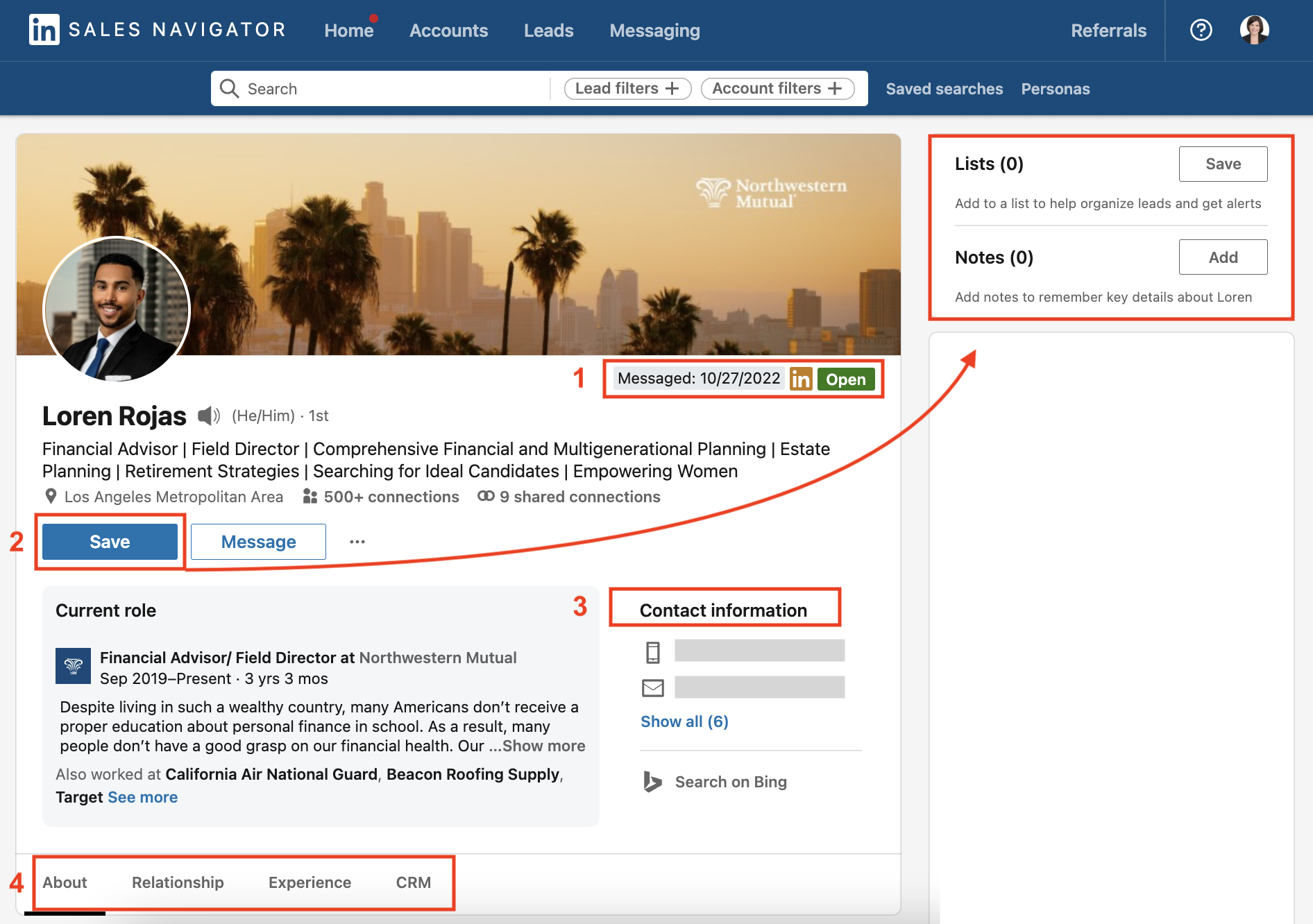Image resolution: width=1313 pixels, height=924 pixels.
Task: Open the help question mark icon
Action: point(1201,30)
